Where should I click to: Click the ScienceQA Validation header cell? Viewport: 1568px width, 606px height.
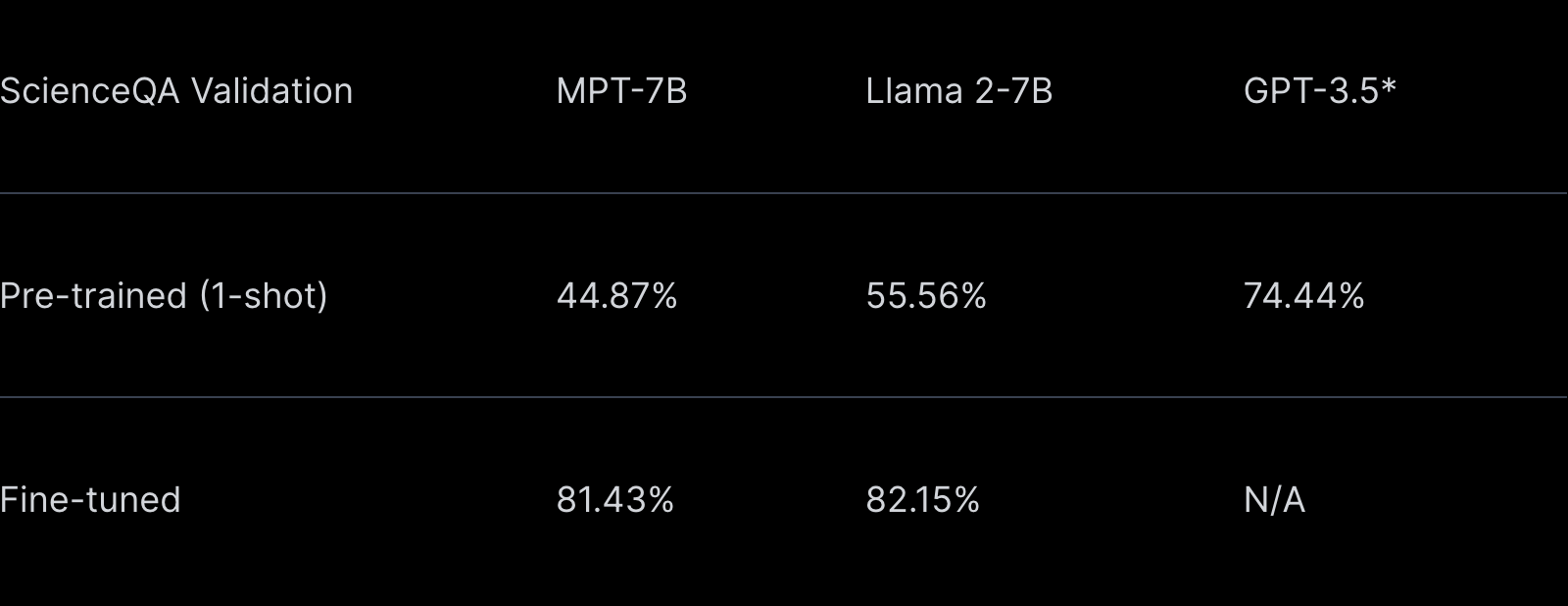coord(176,91)
